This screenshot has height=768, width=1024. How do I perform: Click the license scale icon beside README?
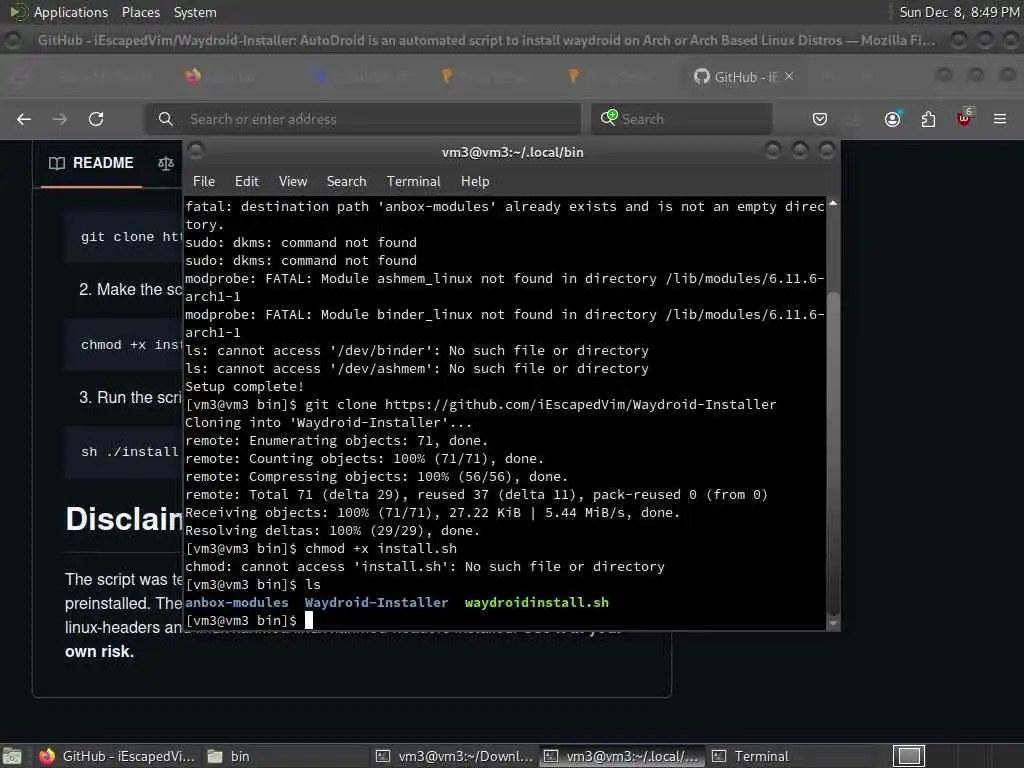166,163
